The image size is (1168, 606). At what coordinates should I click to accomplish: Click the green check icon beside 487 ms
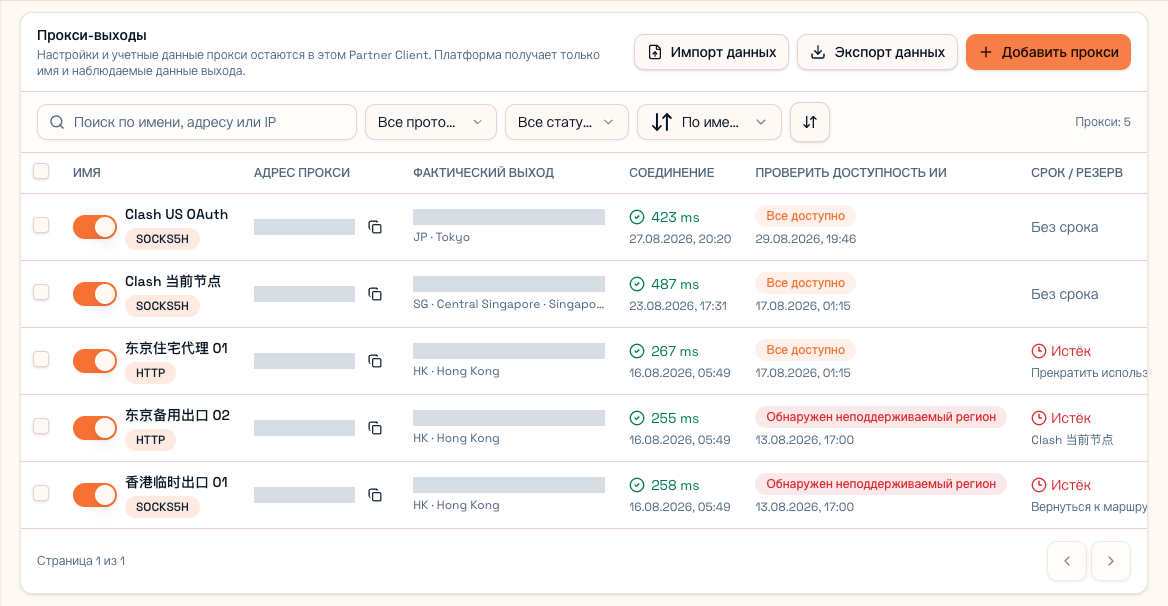click(x=637, y=284)
